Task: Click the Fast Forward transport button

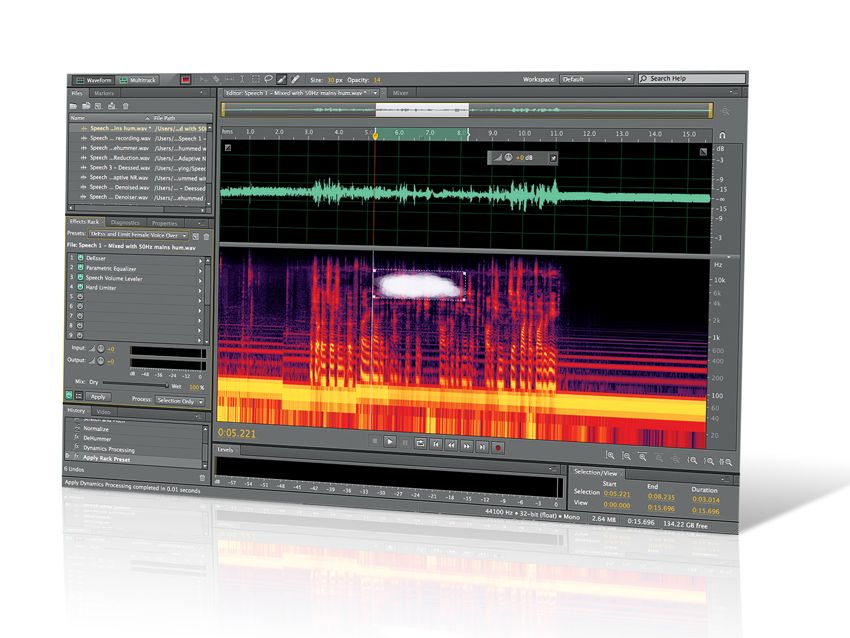Action: (466, 446)
